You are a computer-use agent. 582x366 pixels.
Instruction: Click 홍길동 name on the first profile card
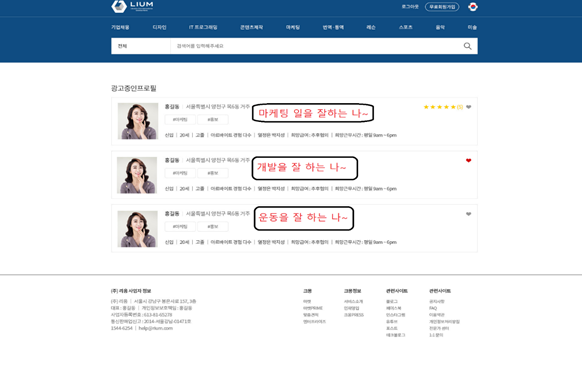172,107
